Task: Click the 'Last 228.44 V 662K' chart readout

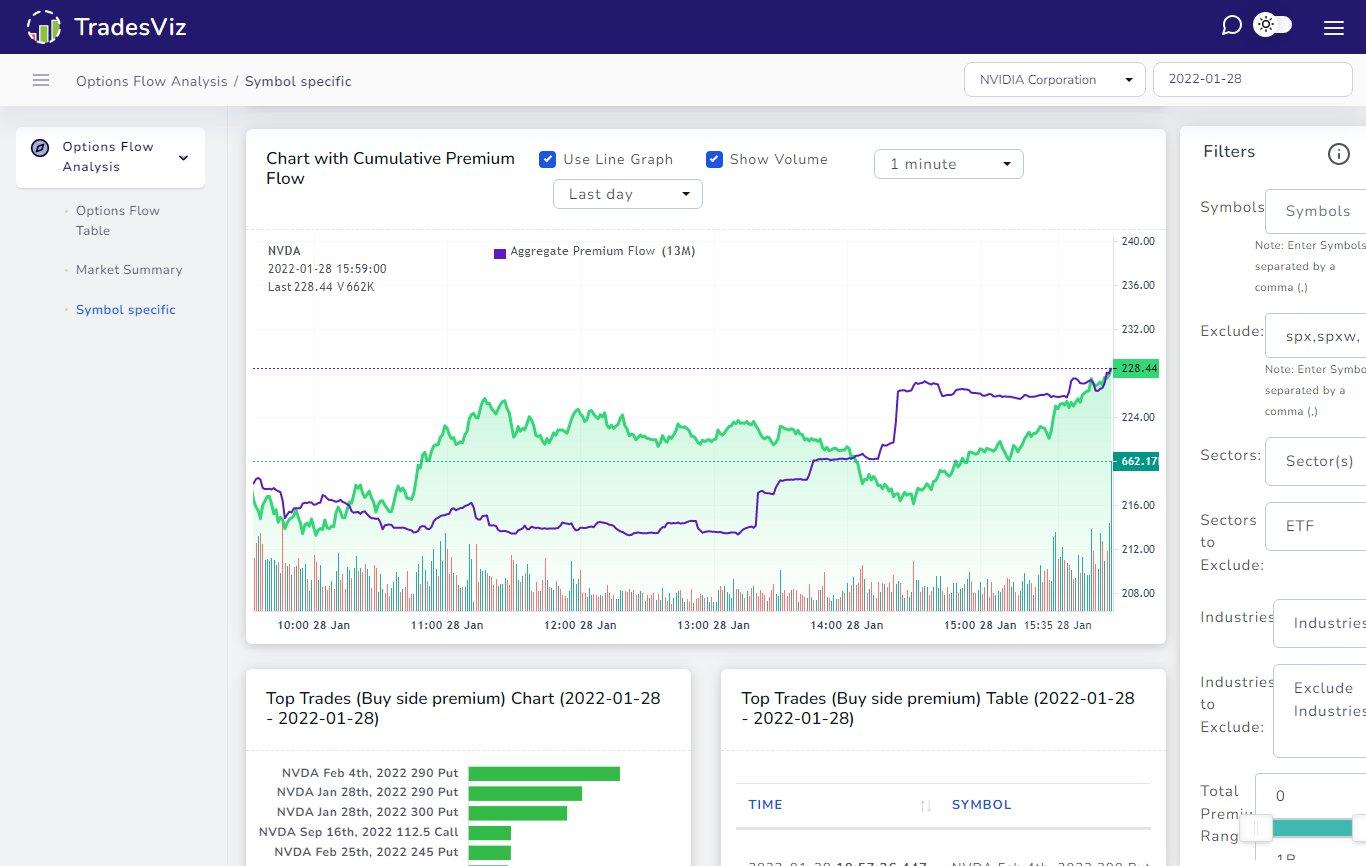Action: click(x=321, y=287)
